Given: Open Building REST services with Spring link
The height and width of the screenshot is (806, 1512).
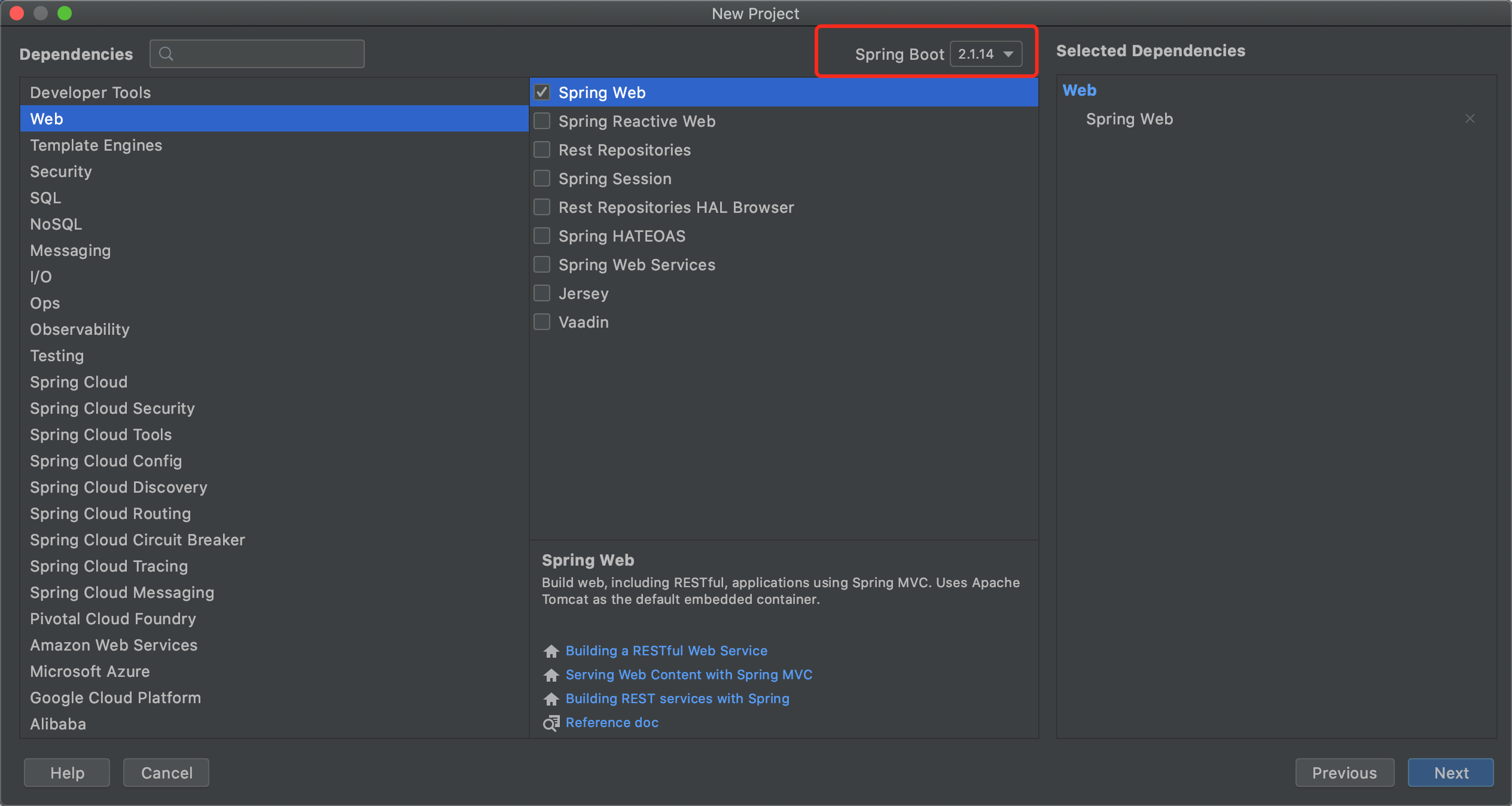Looking at the screenshot, I should (678, 698).
